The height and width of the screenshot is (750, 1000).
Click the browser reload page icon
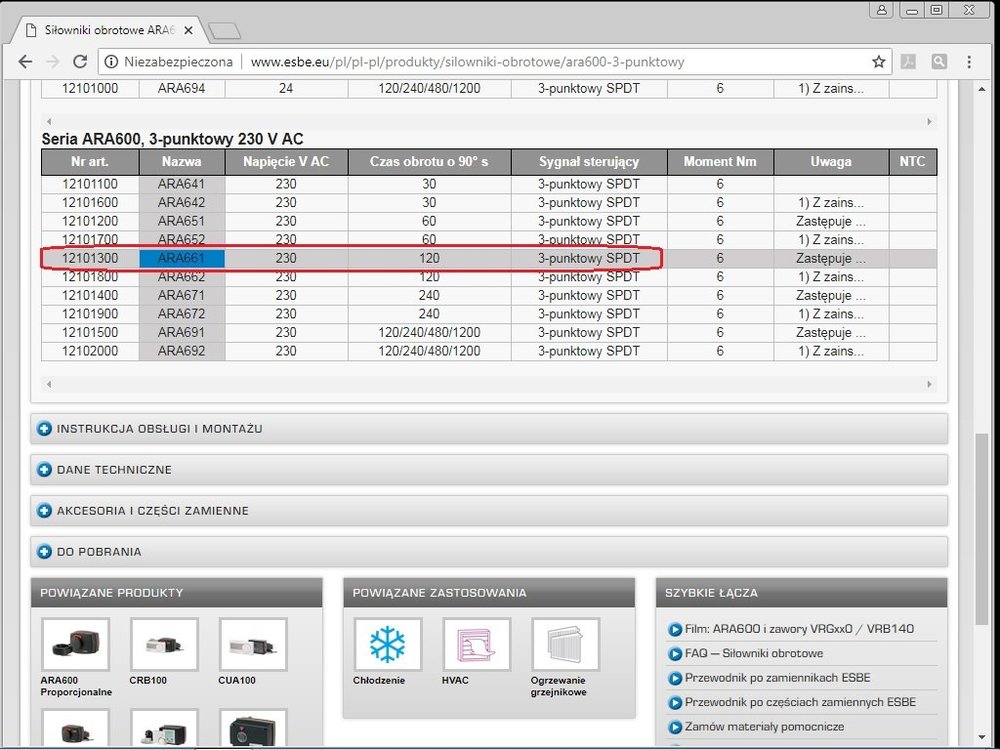click(x=80, y=62)
